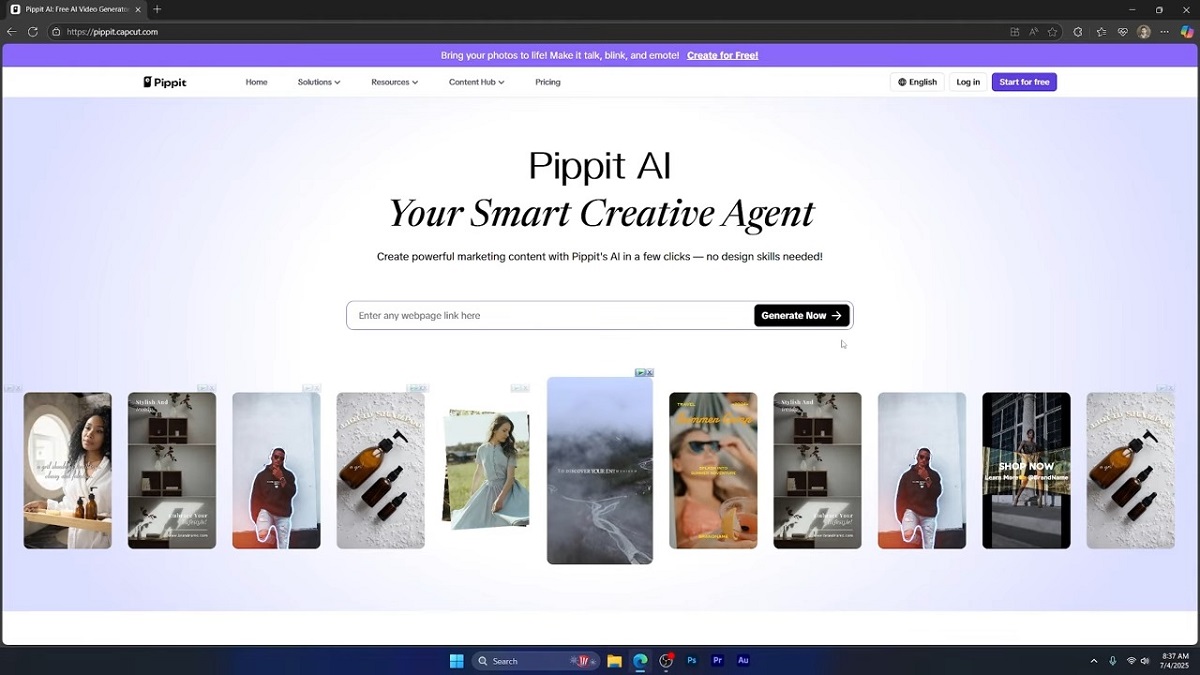View site info via the address bar lock icon
Image resolution: width=1200 pixels, height=675 pixels.
pos(57,32)
